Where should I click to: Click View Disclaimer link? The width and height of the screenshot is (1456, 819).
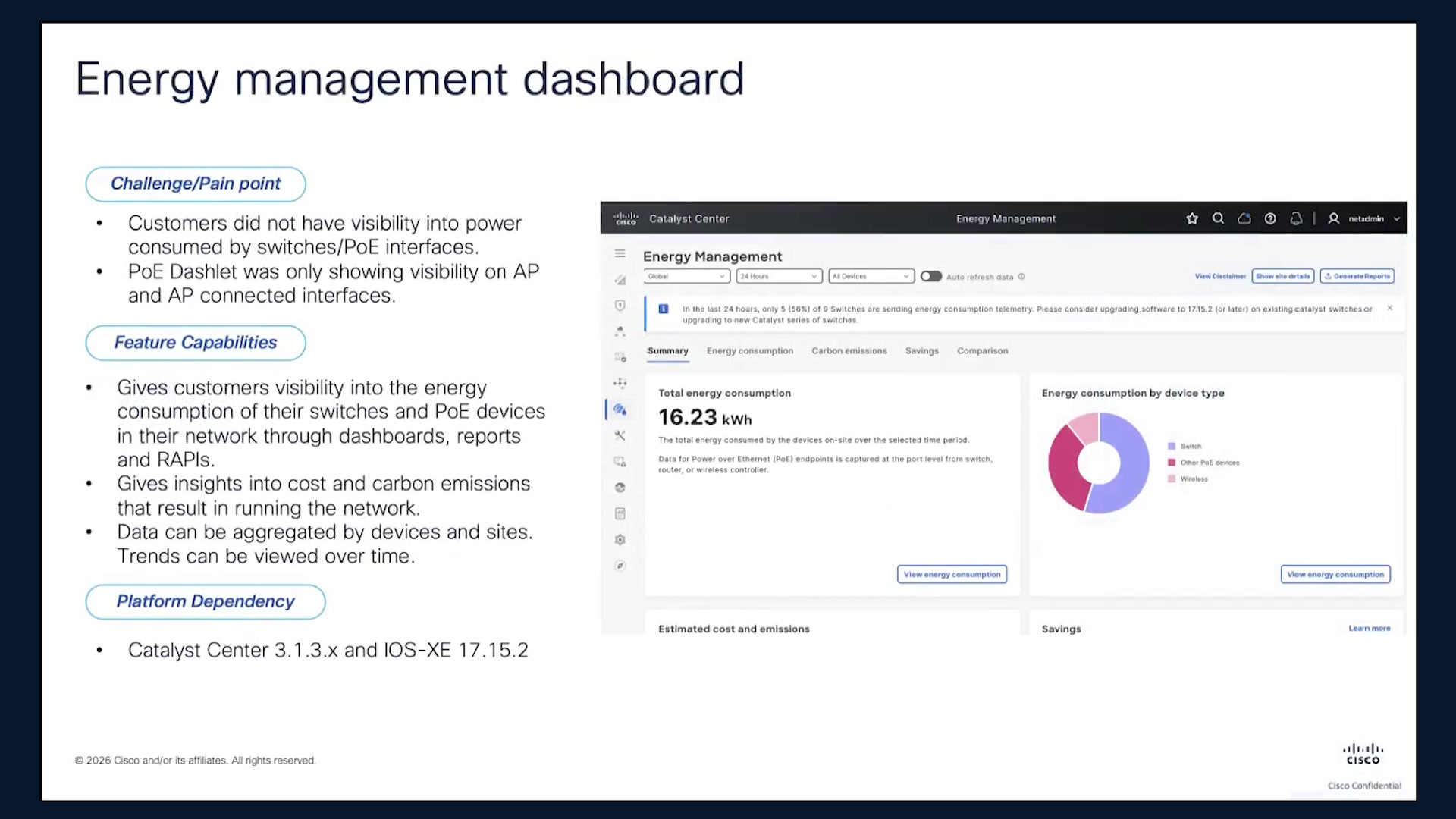1220,276
